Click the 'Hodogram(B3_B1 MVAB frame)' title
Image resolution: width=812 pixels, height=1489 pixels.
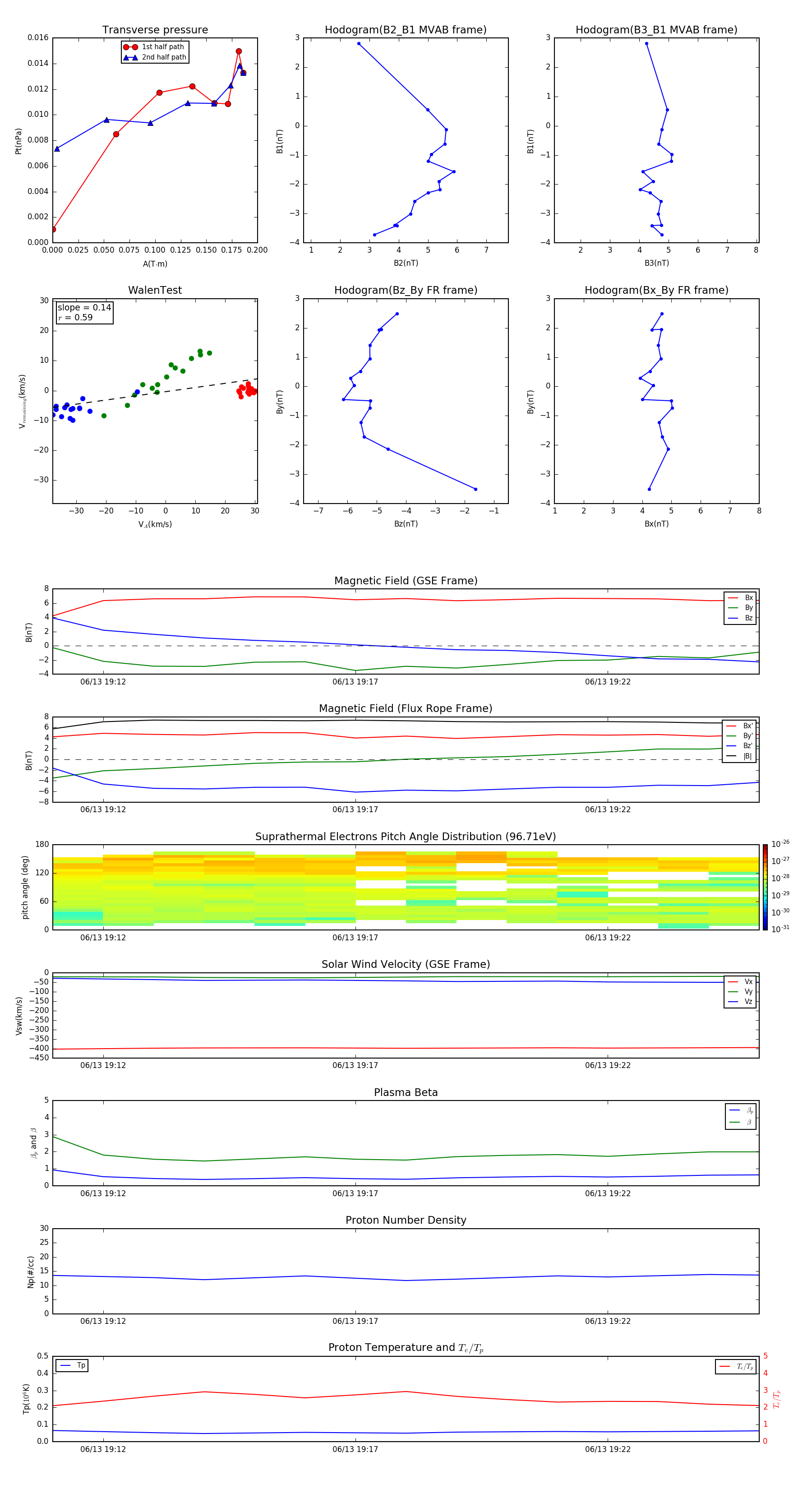656,30
